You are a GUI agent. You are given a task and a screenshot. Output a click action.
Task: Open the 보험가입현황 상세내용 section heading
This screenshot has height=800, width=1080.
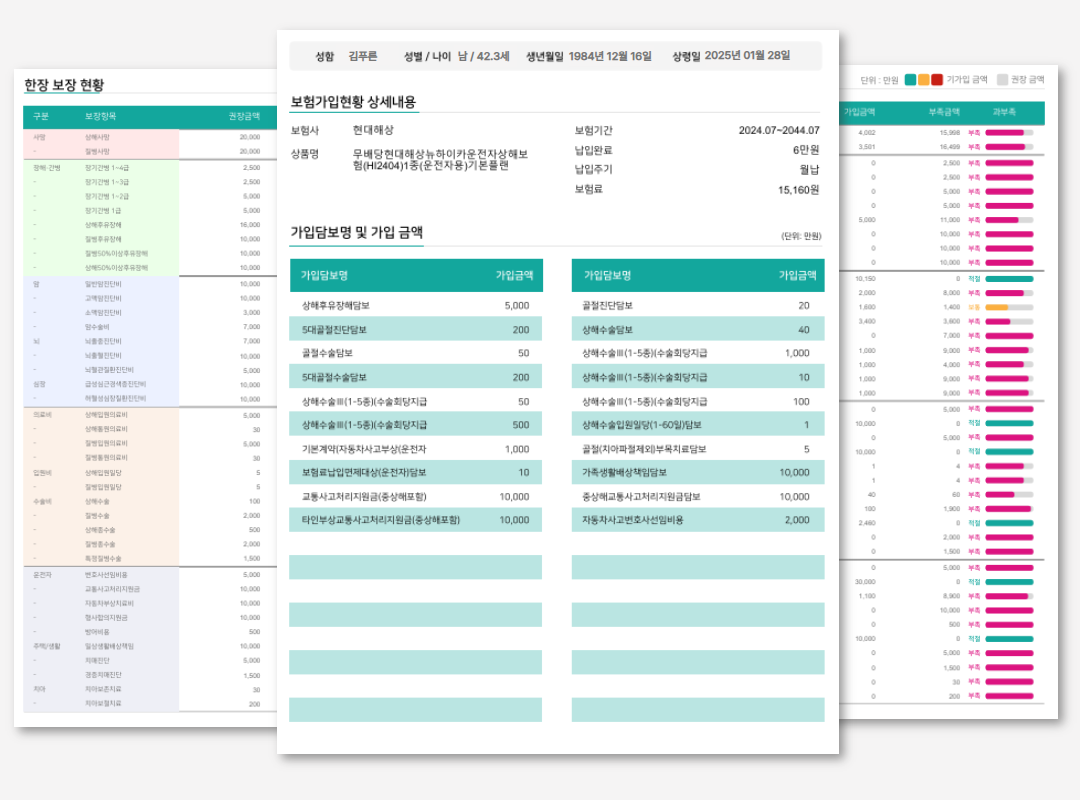(353, 102)
